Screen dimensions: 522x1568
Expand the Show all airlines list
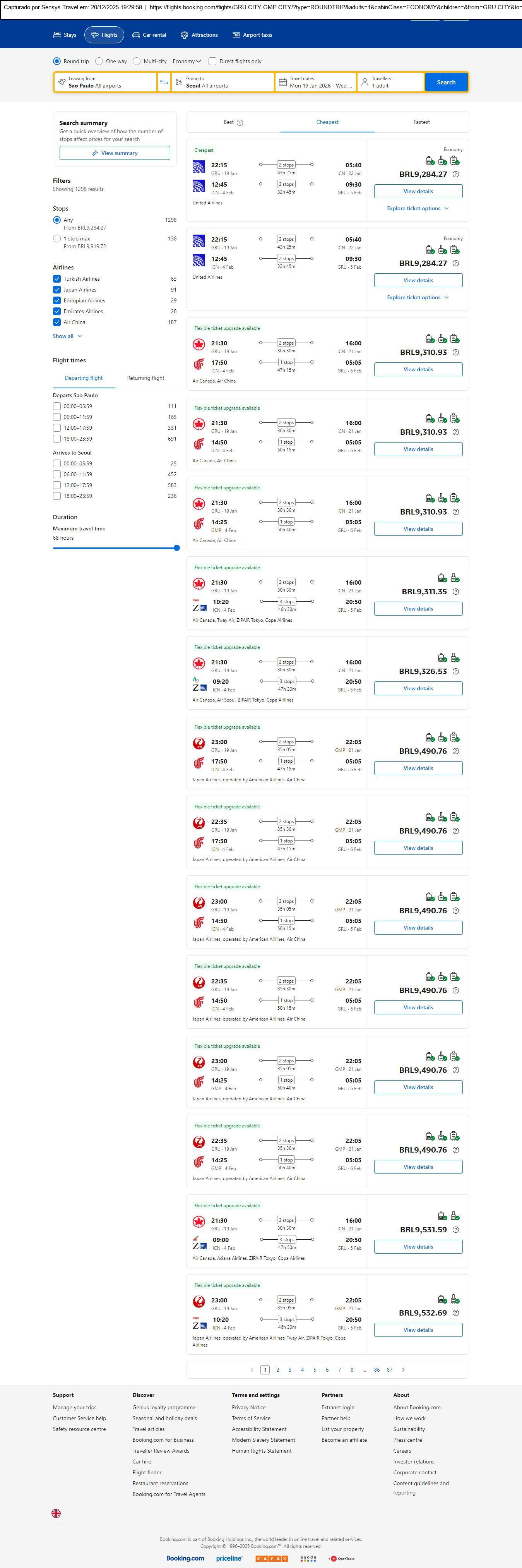click(67, 336)
